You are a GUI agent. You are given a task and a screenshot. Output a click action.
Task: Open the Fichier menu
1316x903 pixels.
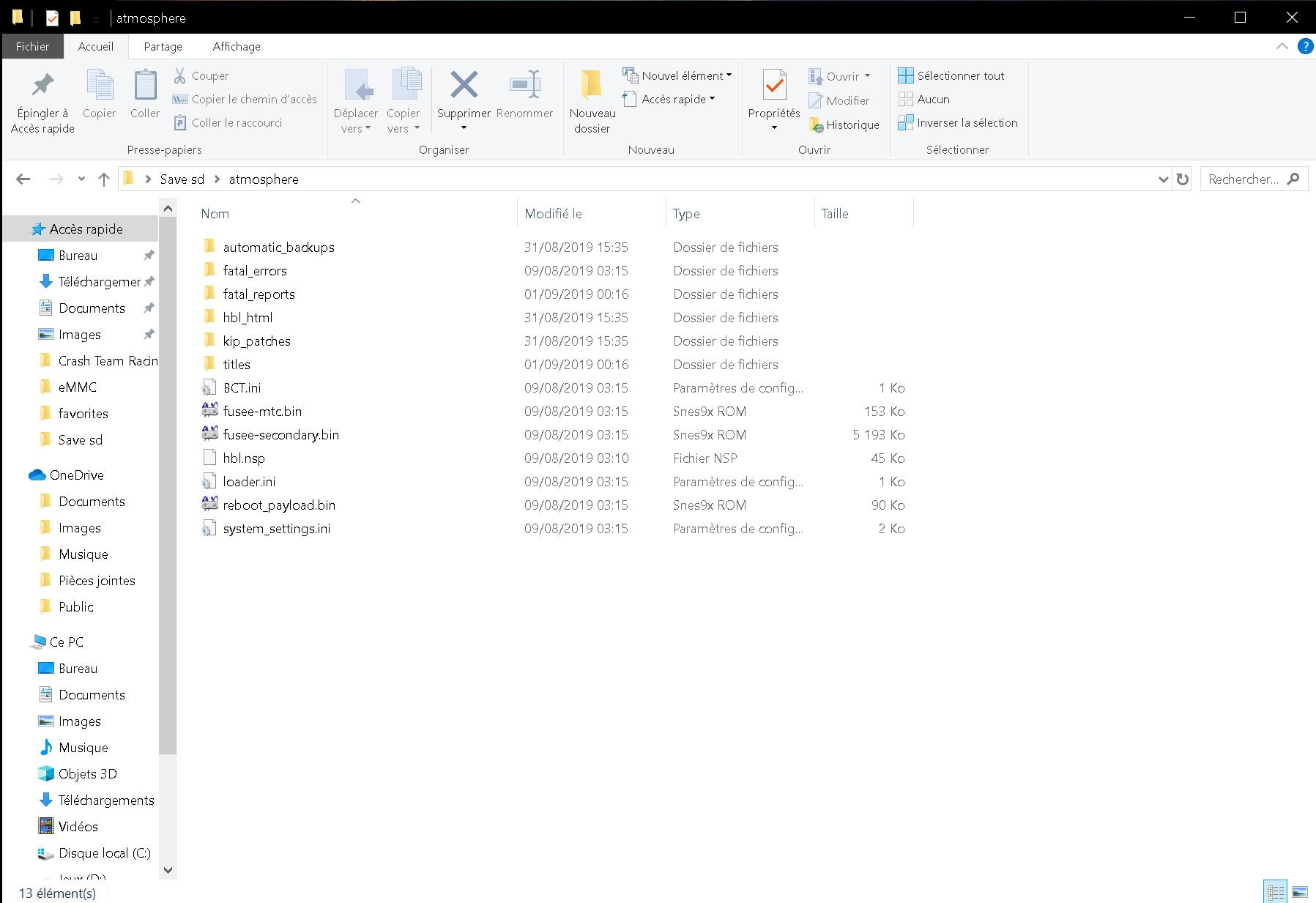pyautogui.click(x=32, y=46)
